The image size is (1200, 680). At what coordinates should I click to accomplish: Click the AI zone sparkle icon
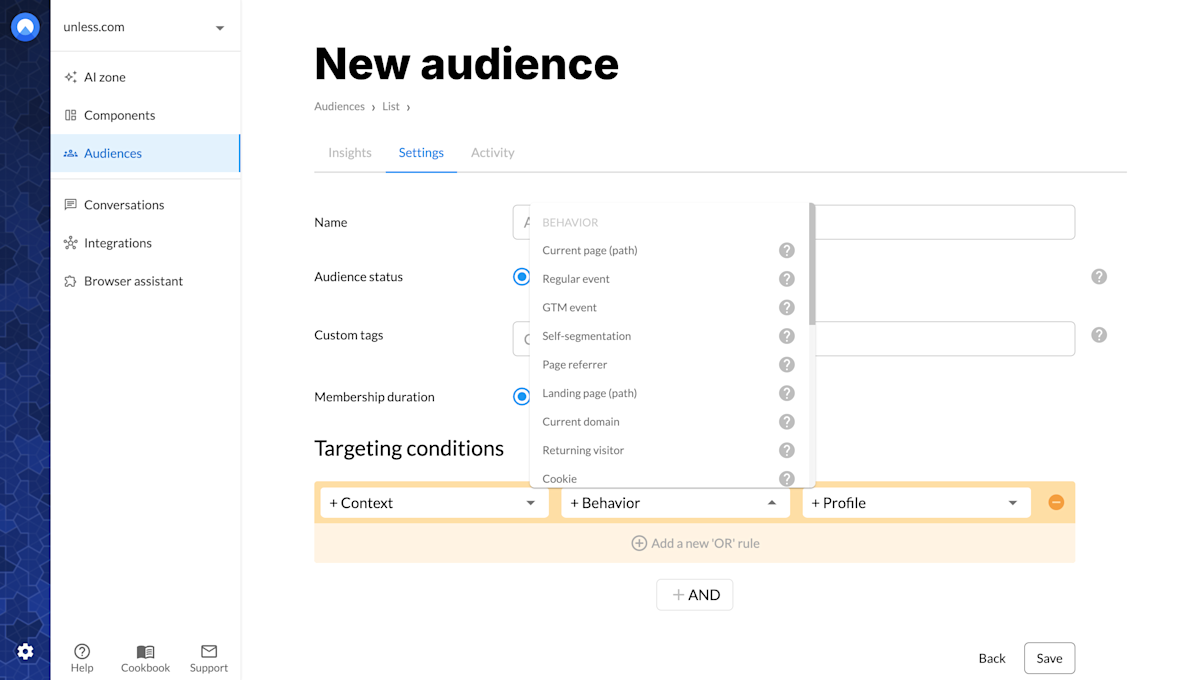click(70, 77)
